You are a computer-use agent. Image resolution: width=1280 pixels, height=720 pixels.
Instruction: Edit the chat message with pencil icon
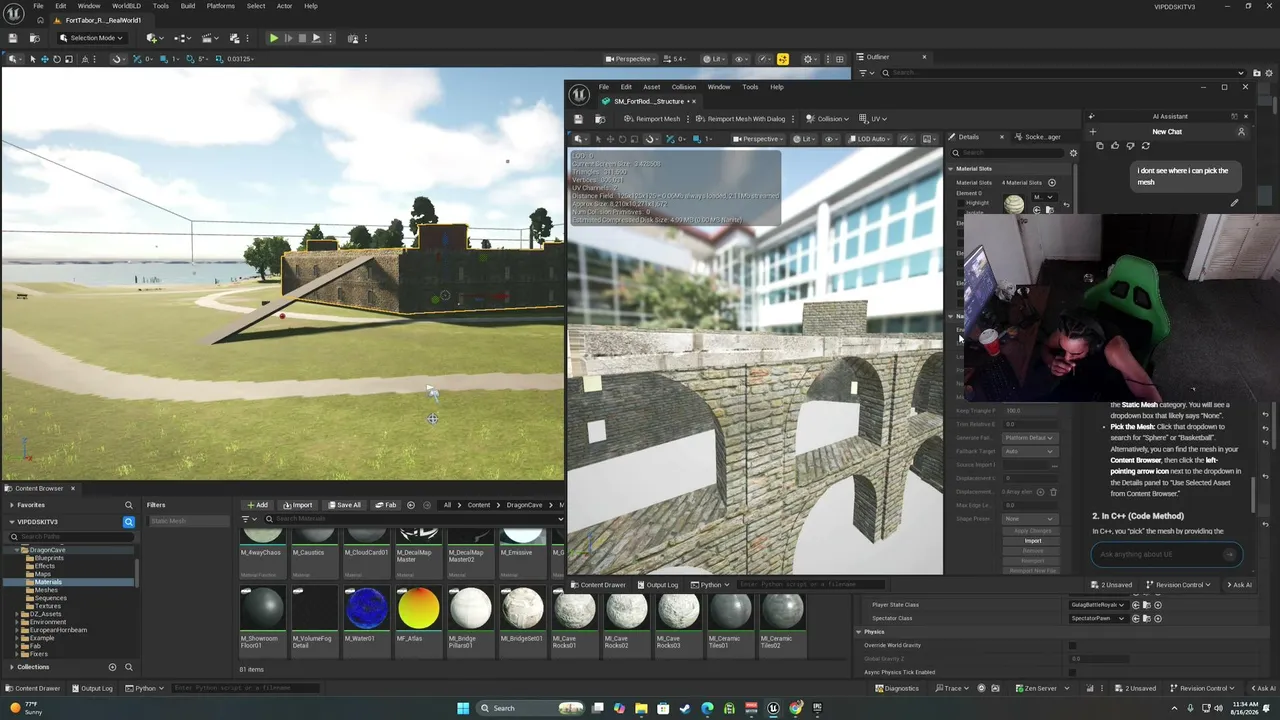tap(1234, 203)
